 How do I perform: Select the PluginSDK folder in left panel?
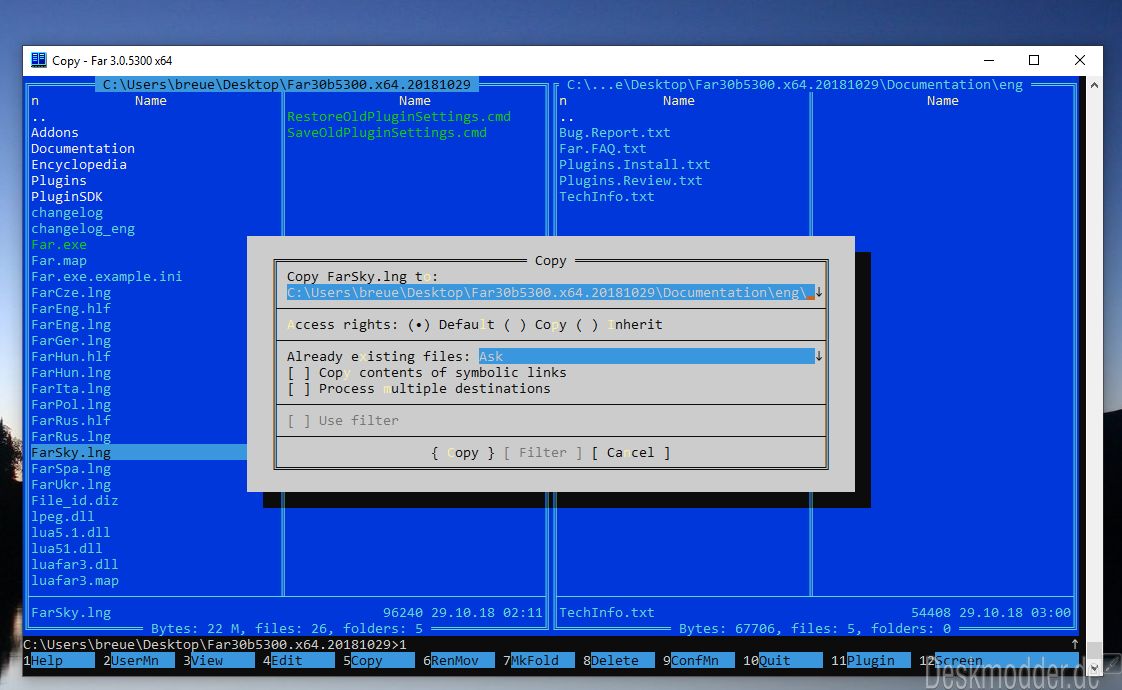pos(67,196)
